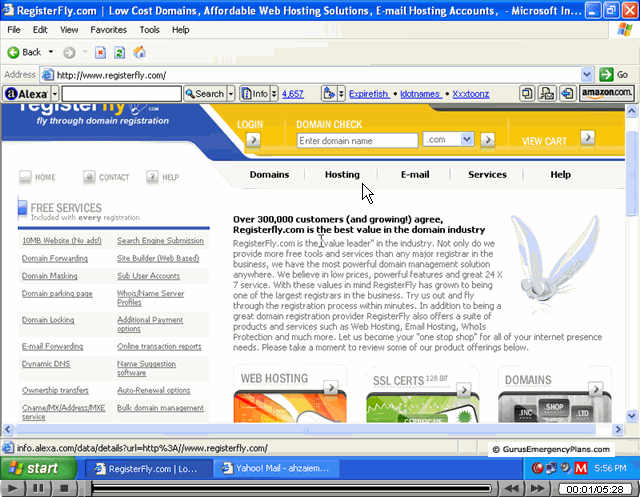
Task: Stop the video playback
Action: tap(64, 488)
